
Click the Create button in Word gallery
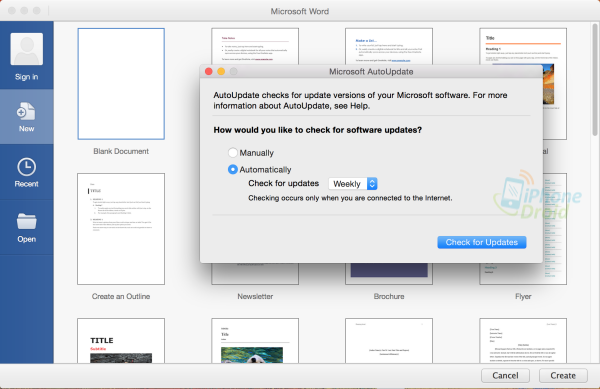[x=563, y=375]
